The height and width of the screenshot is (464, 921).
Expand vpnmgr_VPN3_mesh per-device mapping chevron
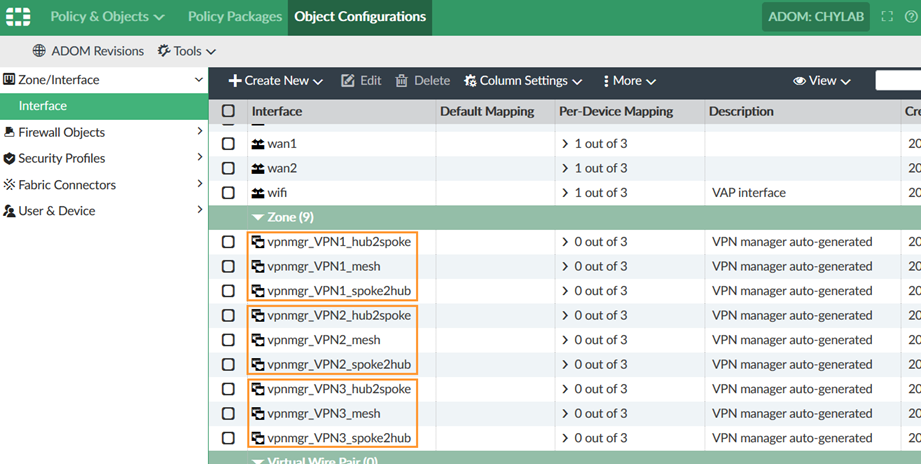pos(565,414)
